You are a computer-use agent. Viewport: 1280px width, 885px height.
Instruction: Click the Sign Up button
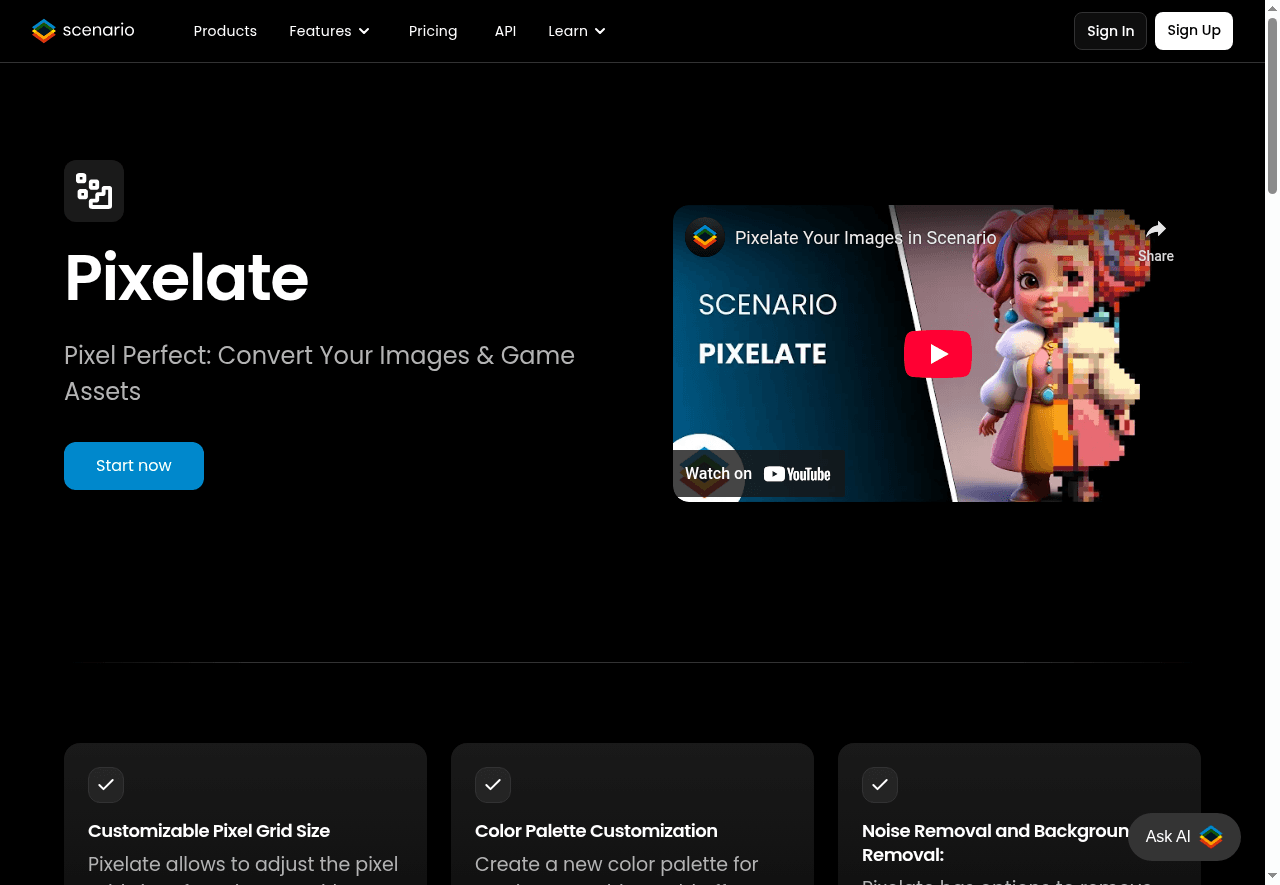tap(1193, 31)
